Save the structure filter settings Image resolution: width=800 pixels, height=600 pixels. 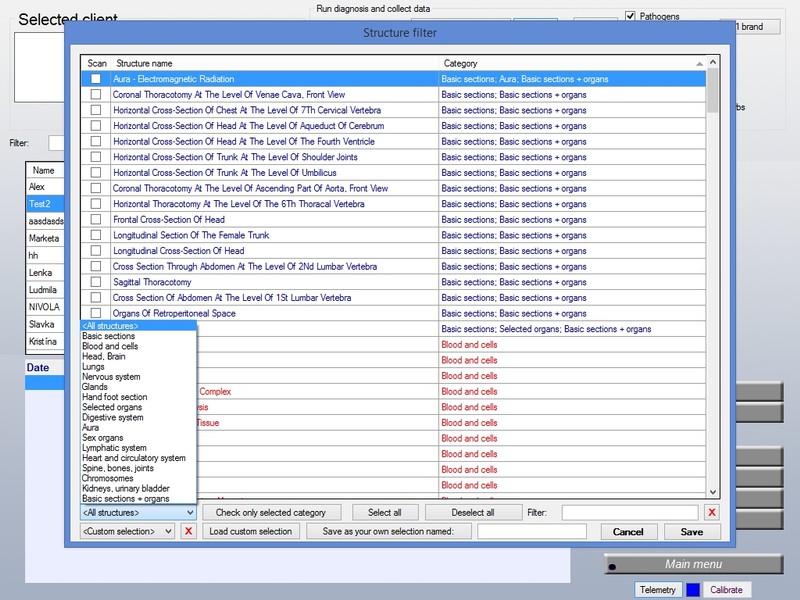[x=692, y=532]
